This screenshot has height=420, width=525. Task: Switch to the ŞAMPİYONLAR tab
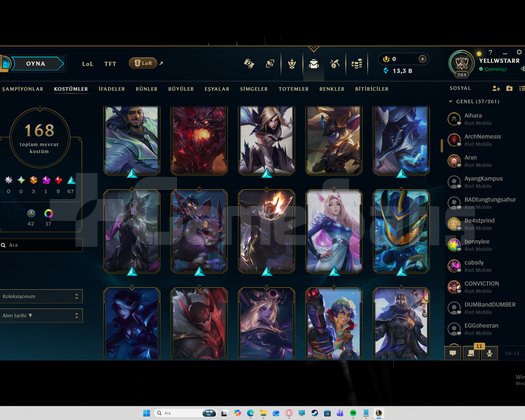click(22, 89)
